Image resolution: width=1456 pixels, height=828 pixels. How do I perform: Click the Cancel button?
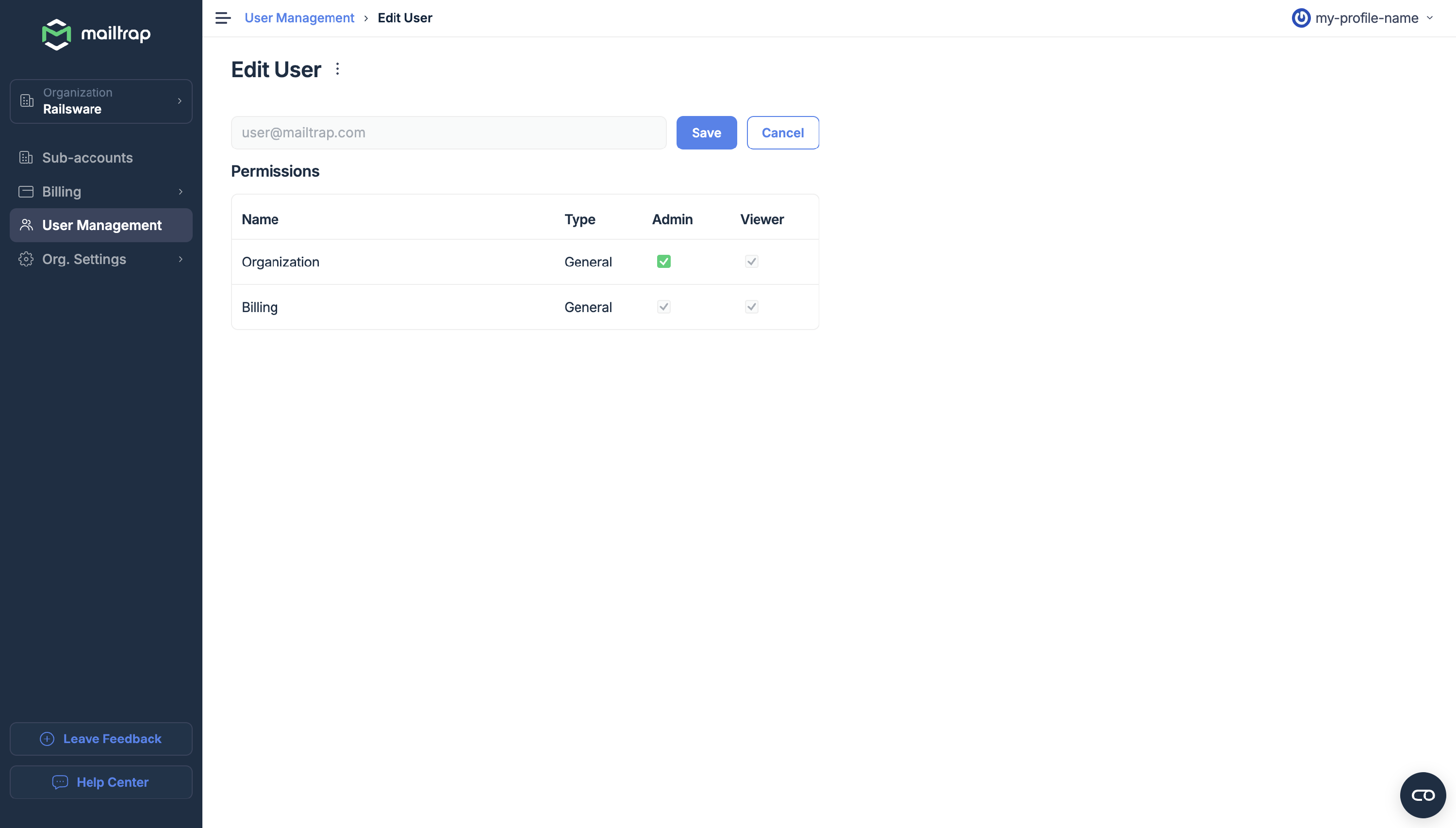click(x=782, y=133)
